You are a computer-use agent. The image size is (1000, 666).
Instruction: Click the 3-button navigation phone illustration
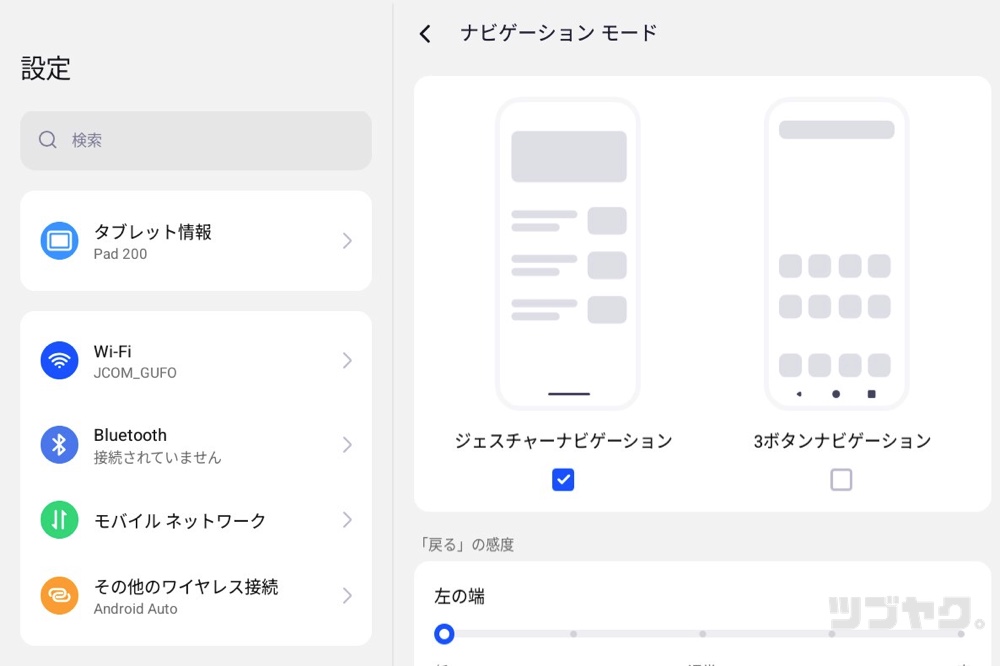836,253
